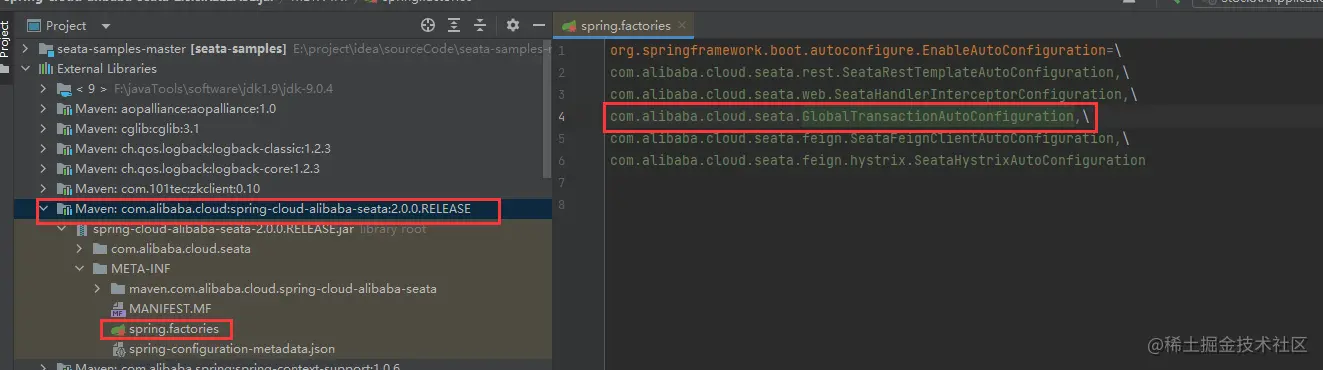Select the META-INF folder label

pyautogui.click(x=140, y=269)
